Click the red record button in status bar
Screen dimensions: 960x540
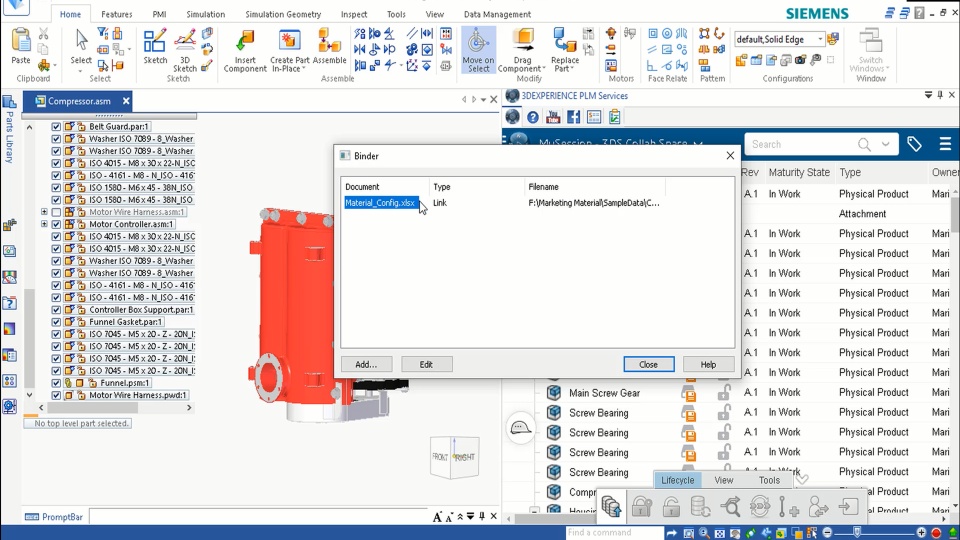(936, 533)
